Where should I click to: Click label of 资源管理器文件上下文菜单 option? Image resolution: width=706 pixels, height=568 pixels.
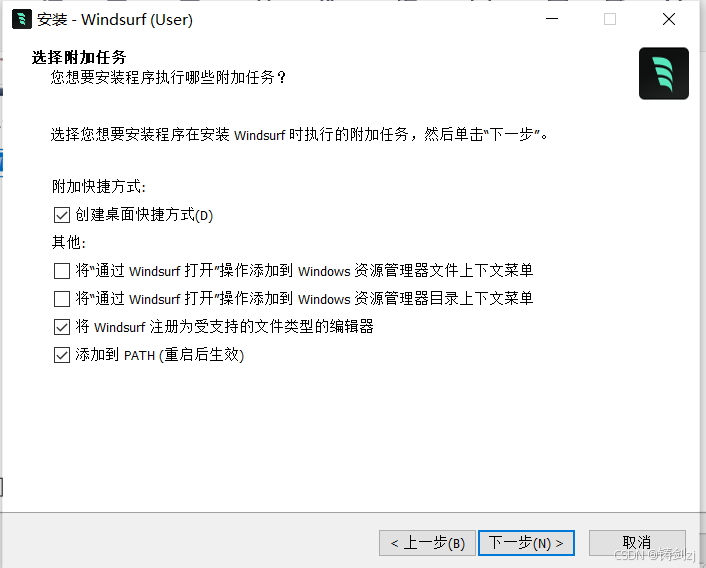[x=304, y=271]
